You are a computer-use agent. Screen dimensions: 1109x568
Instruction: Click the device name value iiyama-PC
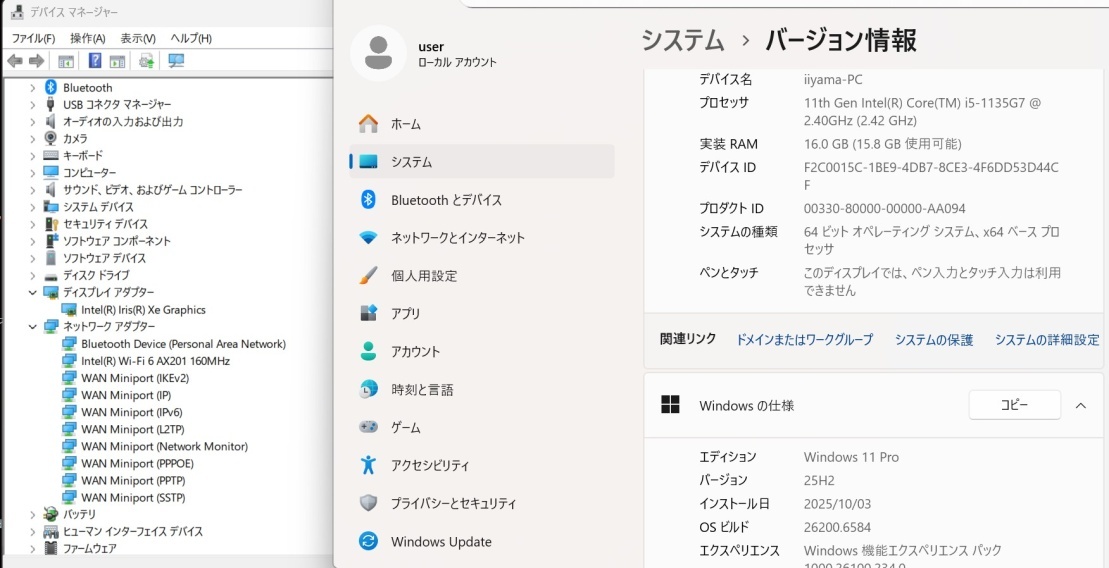click(833, 79)
